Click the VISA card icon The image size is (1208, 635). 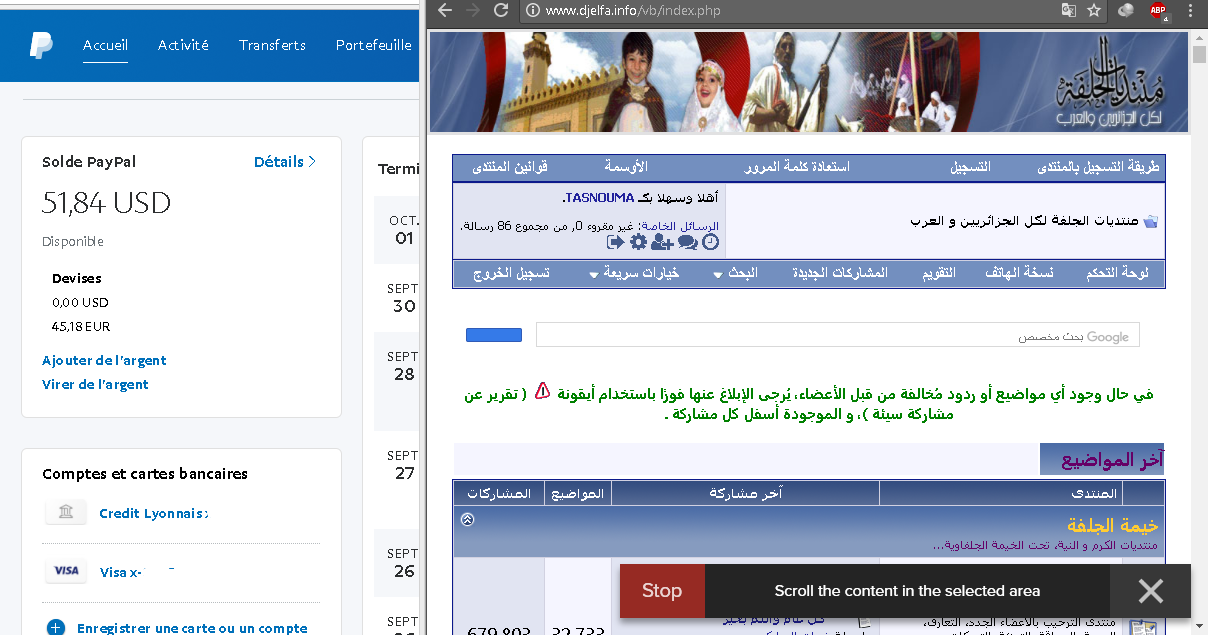tap(66, 571)
